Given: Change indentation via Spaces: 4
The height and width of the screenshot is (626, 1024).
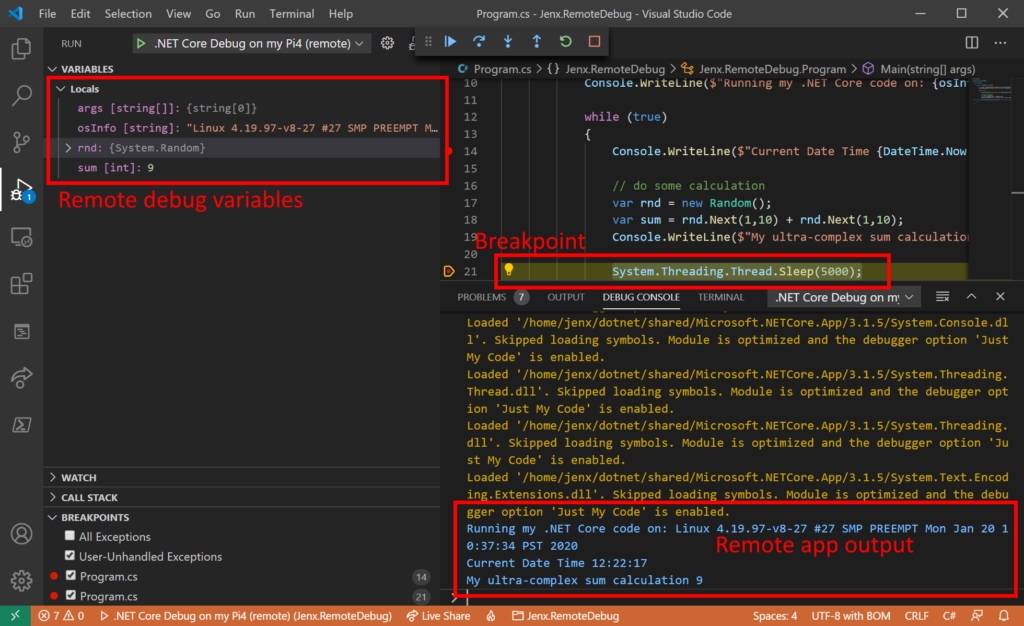Looking at the screenshot, I should point(775,616).
